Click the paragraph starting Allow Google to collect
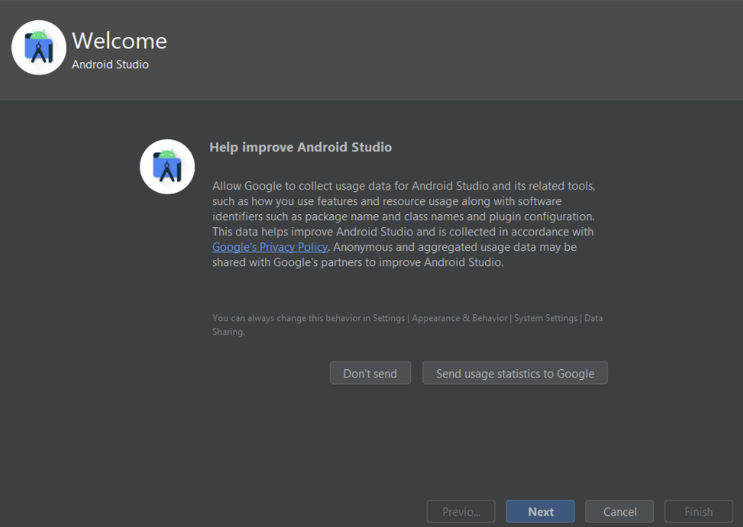Viewport: 743px width, 527px height. tap(404, 224)
